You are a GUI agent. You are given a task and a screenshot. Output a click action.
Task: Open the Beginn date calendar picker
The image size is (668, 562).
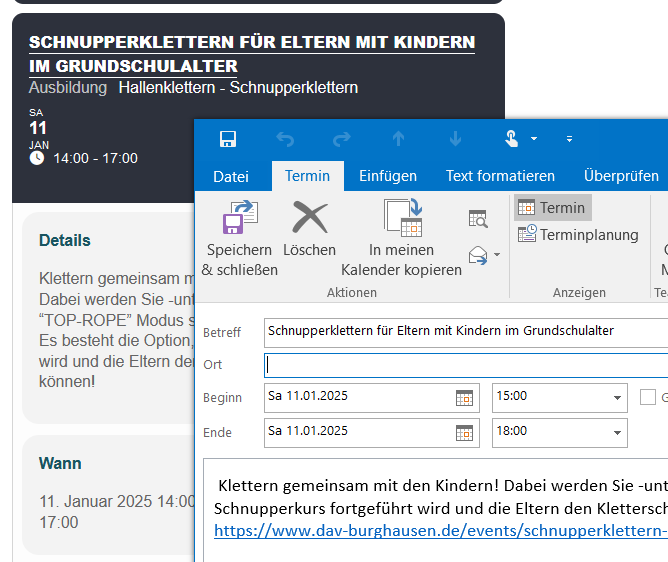(464, 398)
